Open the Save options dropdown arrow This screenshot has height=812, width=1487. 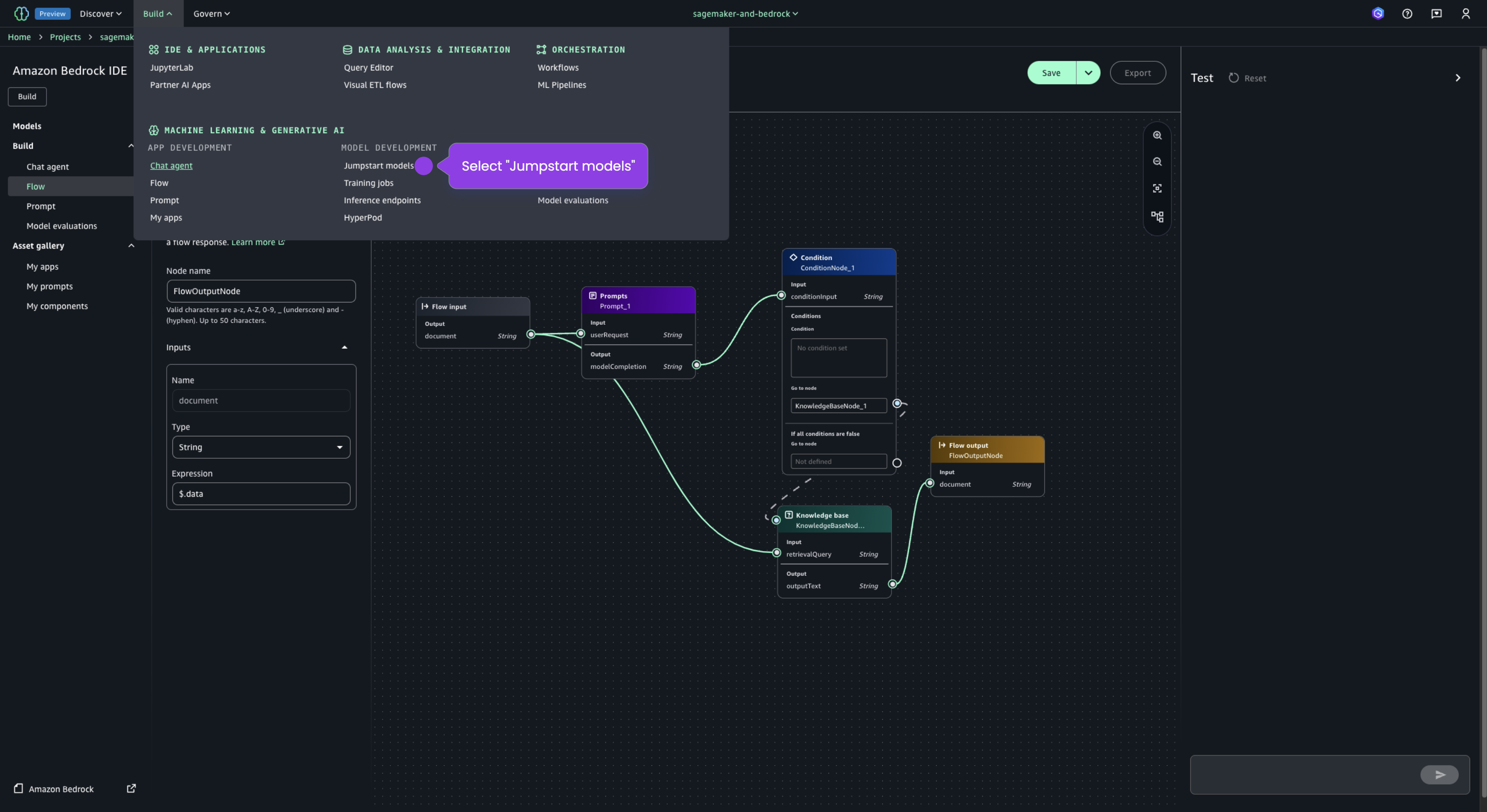click(x=1088, y=73)
